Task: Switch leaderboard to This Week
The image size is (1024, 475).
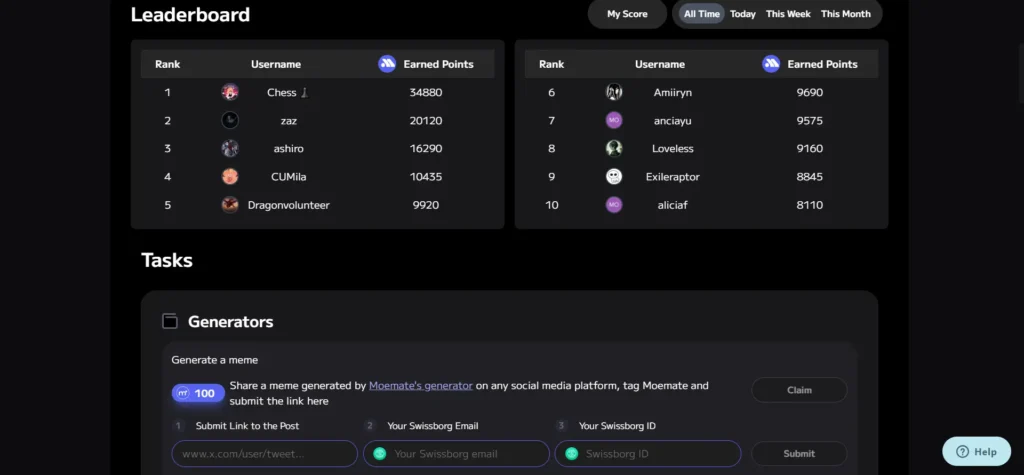Action: [788, 14]
